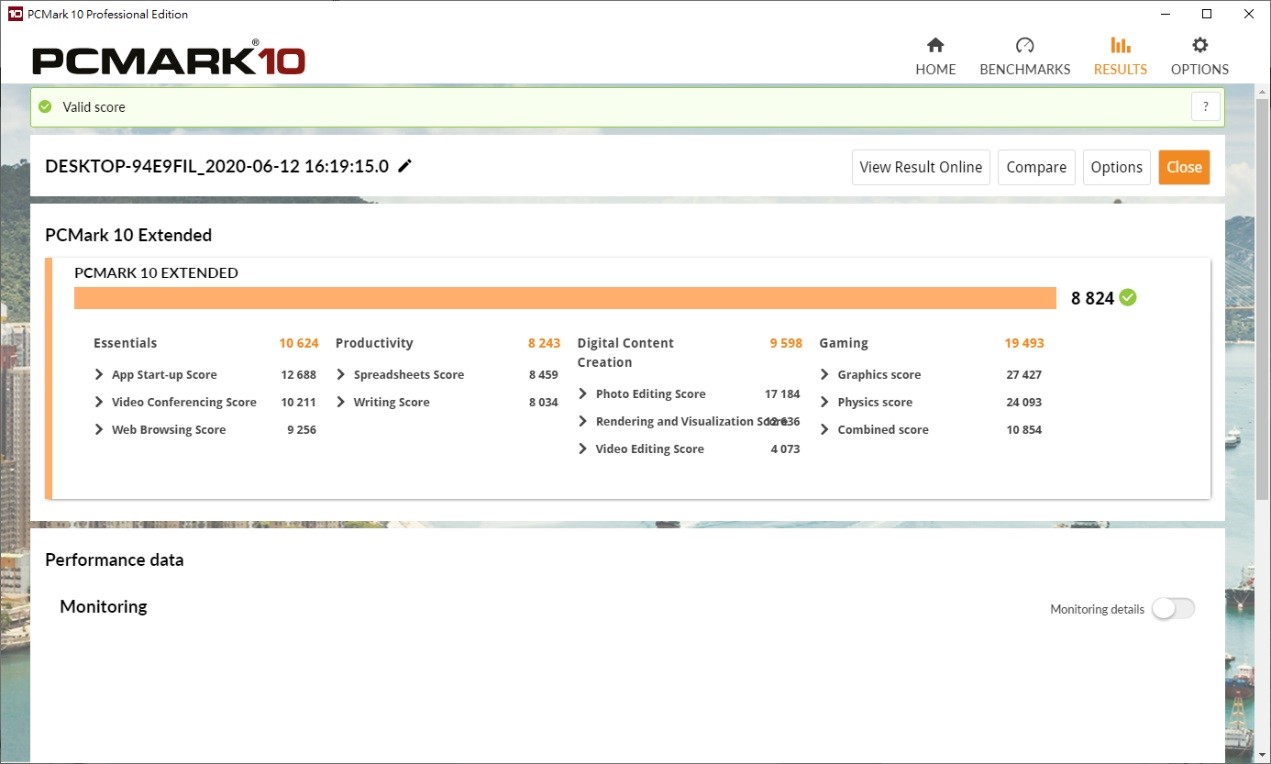This screenshot has height=764, width=1271.
Task: Click the bar chart icon above RESULTS
Action: pyautogui.click(x=1120, y=45)
